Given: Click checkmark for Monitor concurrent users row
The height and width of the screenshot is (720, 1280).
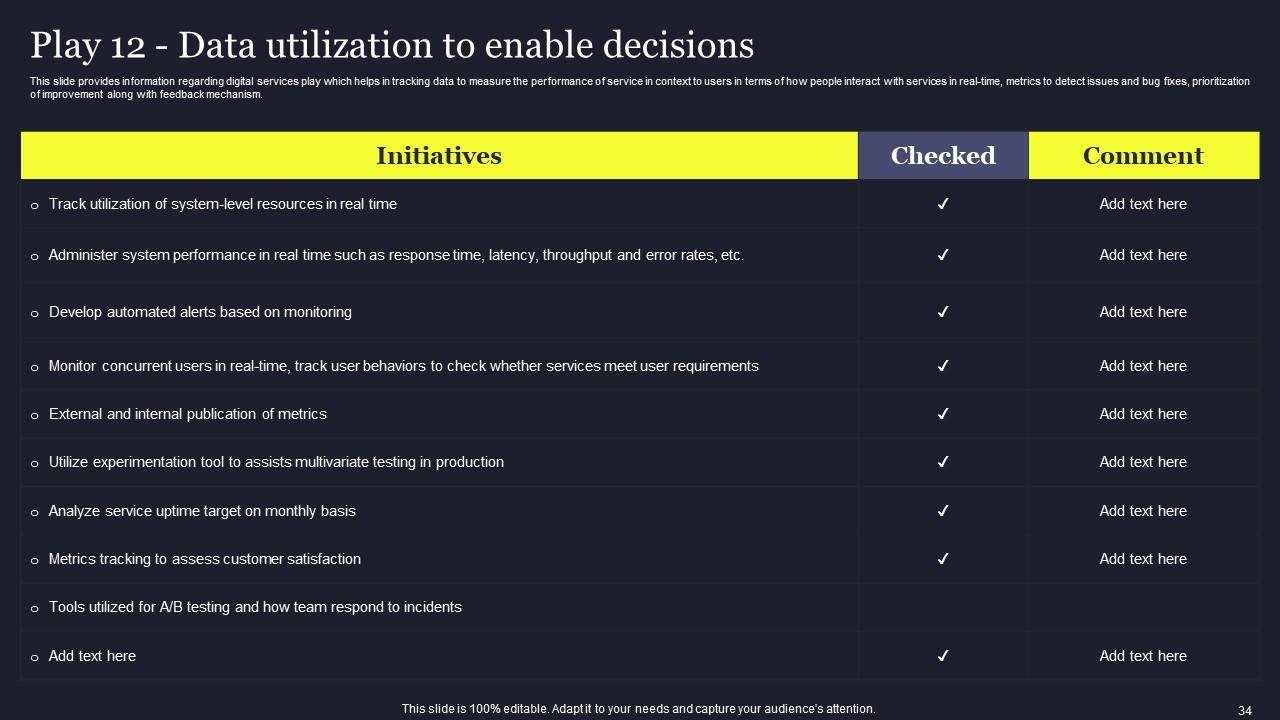Looking at the screenshot, I should click(942, 366).
